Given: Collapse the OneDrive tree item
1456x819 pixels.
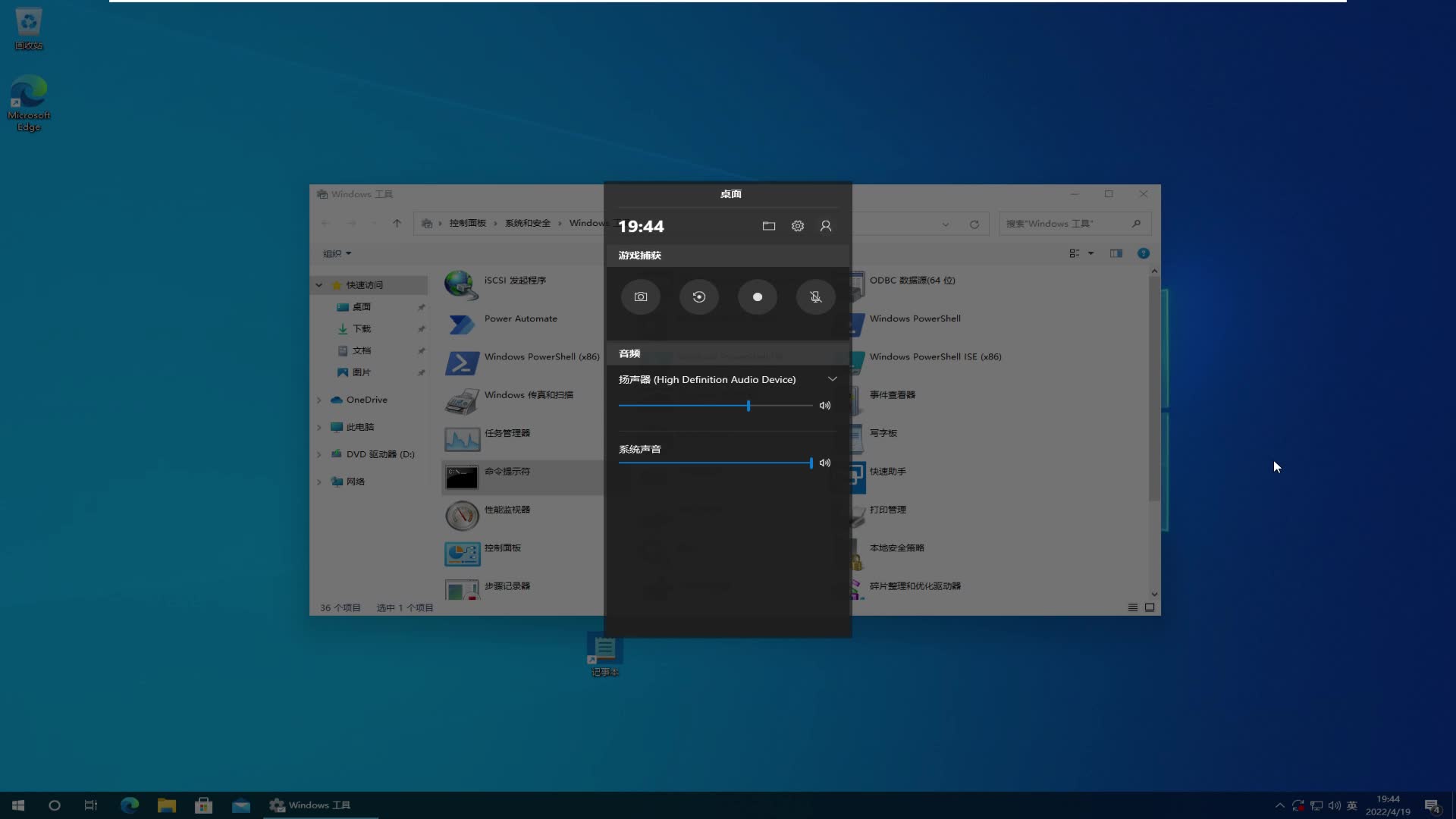Looking at the screenshot, I should tap(319, 400).
